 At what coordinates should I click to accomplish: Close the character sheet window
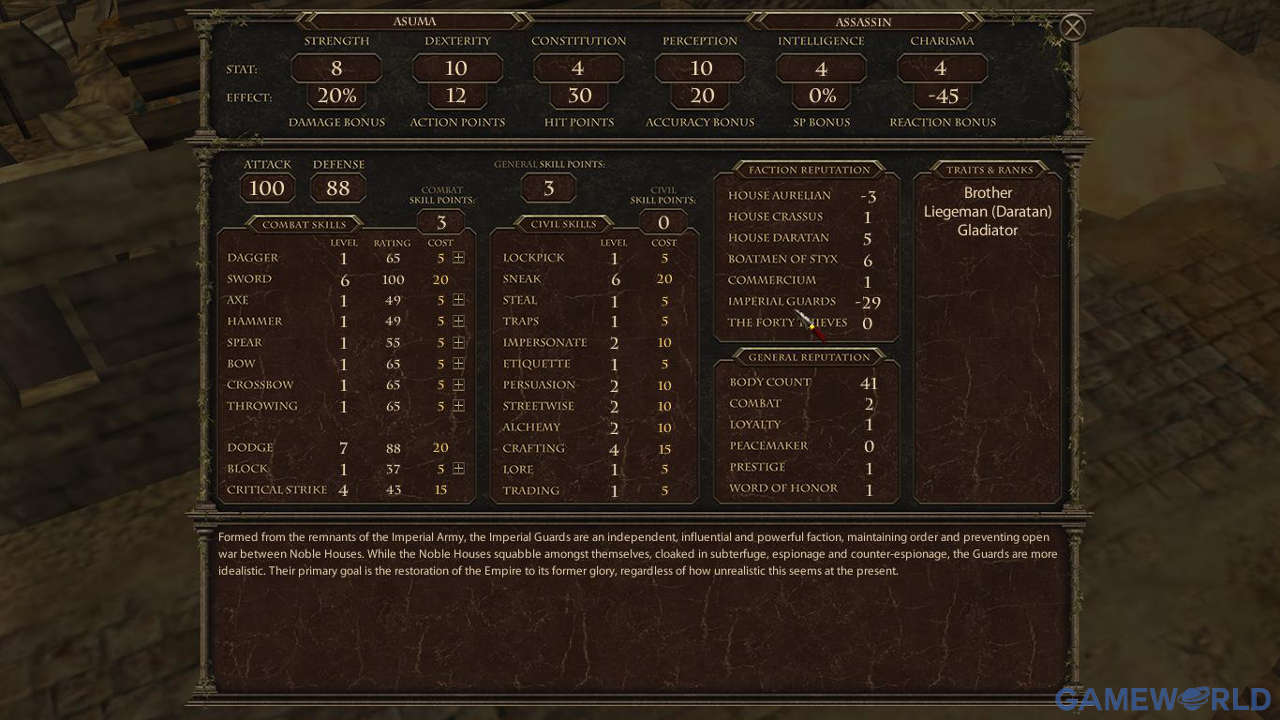point(1072,27)
